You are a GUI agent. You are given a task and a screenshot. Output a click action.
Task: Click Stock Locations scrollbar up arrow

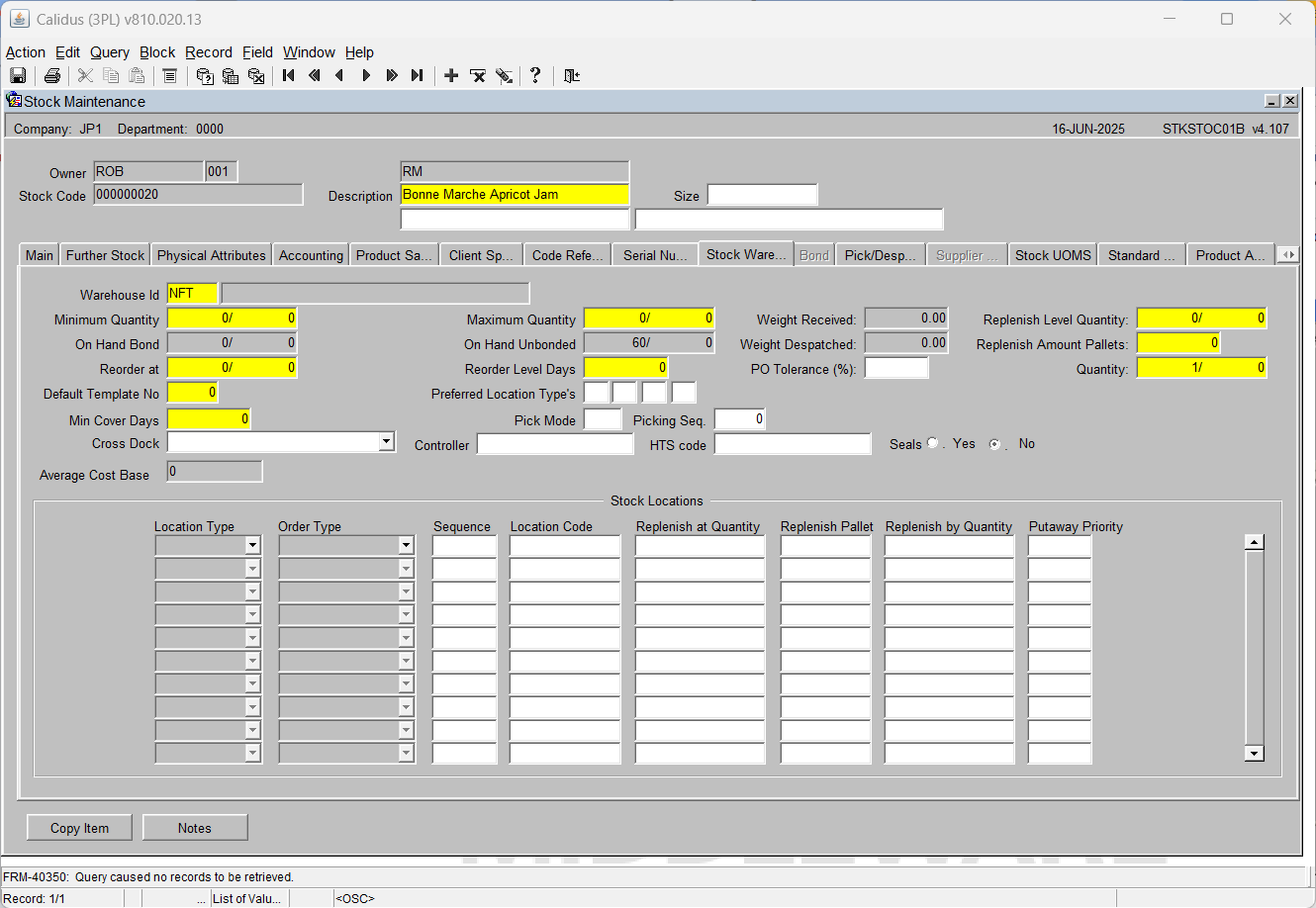[1255, 542]
